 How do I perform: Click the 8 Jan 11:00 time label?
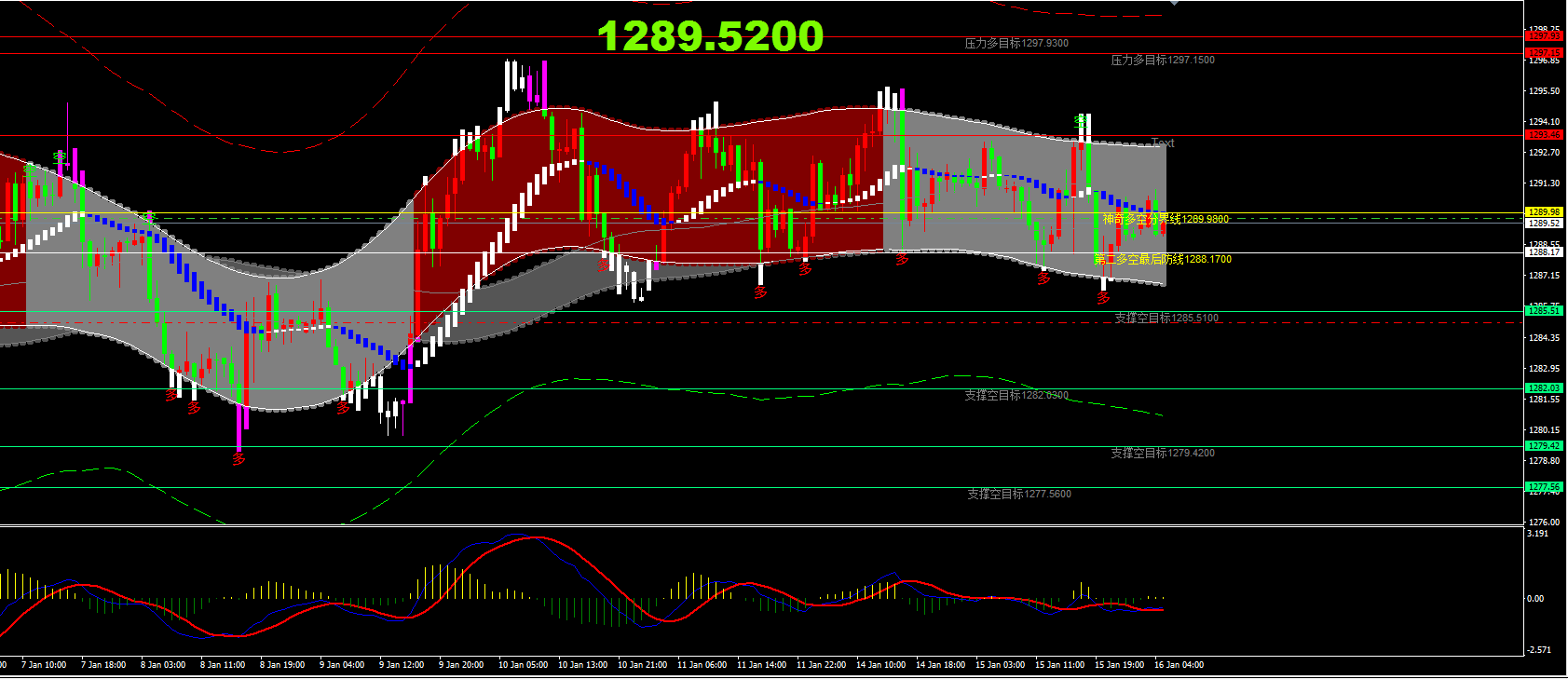point(223,665)
